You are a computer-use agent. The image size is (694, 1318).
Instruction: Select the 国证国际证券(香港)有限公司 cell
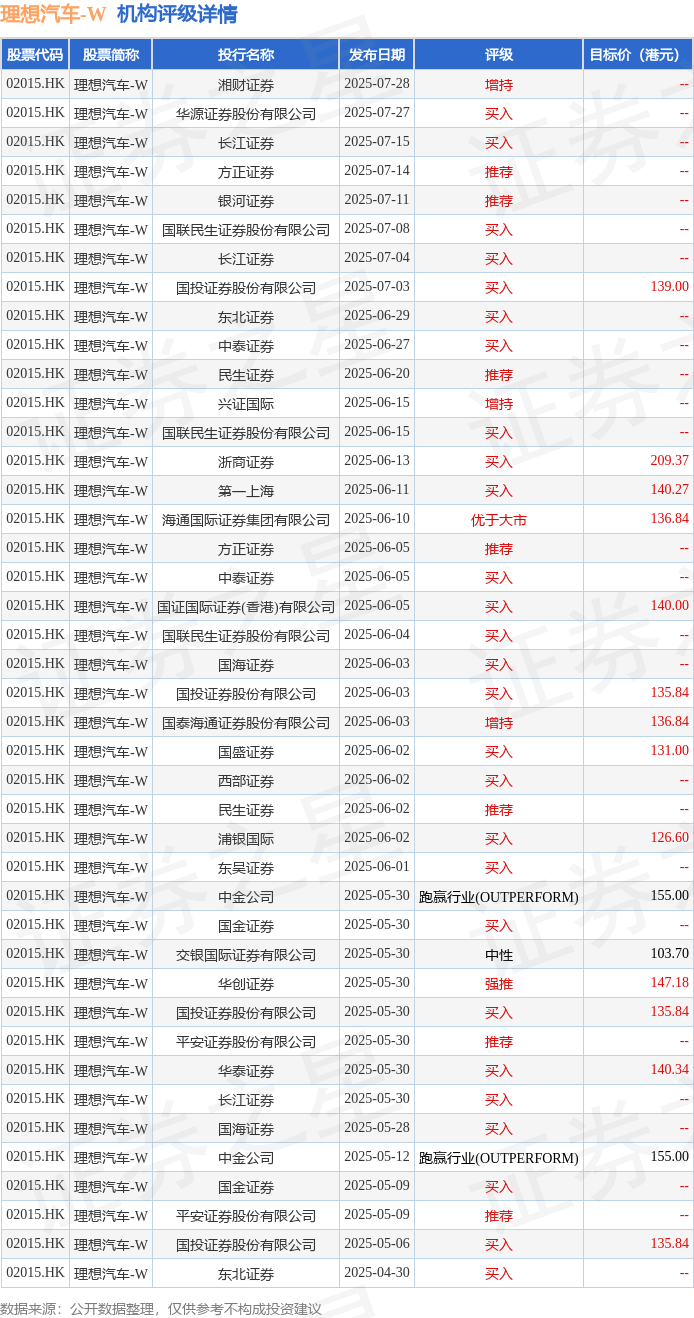pos(246,607)
